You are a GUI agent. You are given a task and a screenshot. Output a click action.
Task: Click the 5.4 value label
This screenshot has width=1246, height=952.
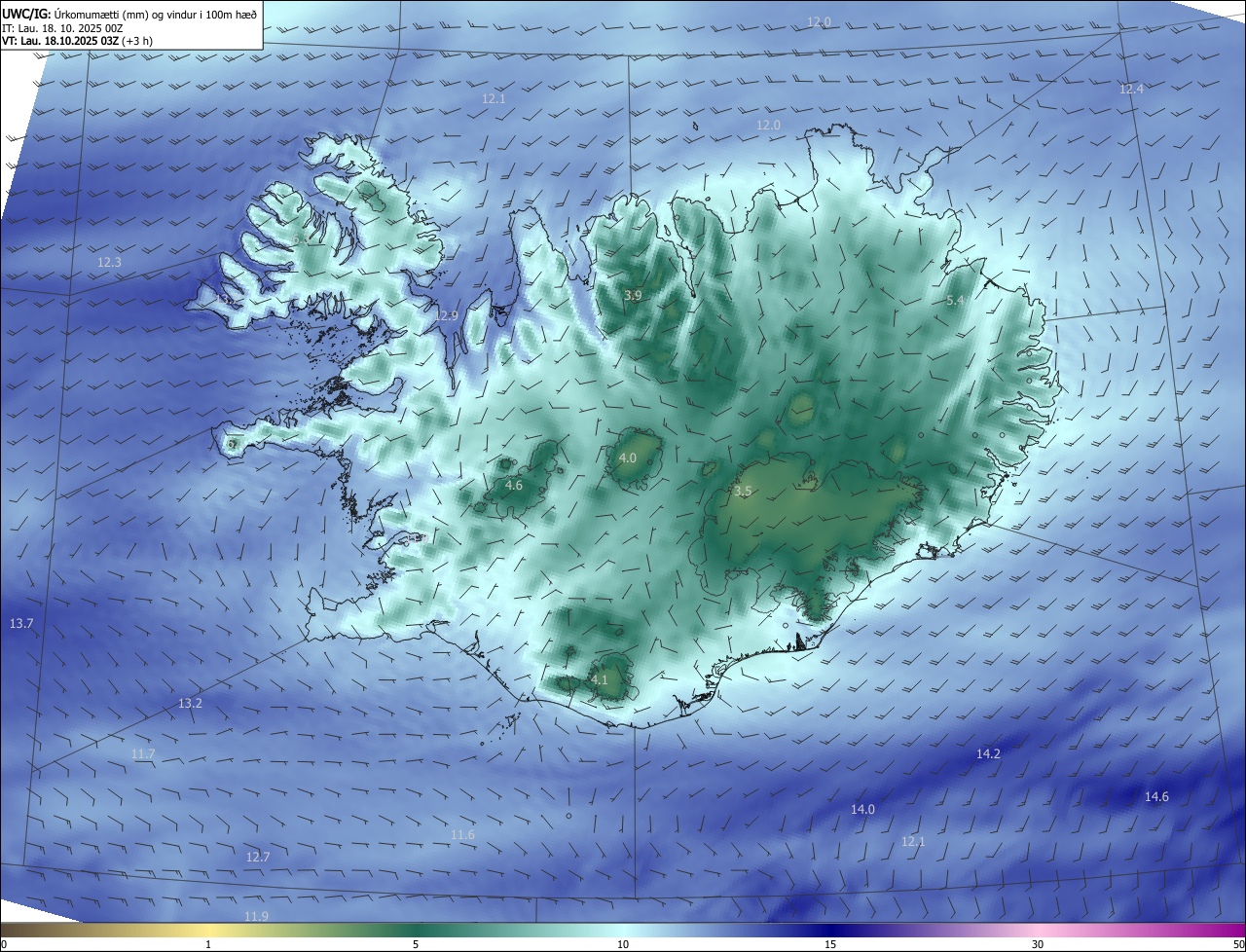pyautogui.click(x=955, y=301)
